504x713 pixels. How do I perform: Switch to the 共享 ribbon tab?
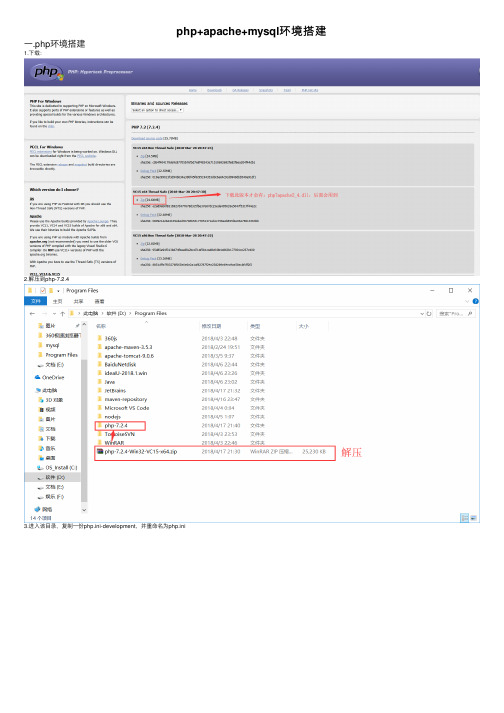click(x=78, y=301)
